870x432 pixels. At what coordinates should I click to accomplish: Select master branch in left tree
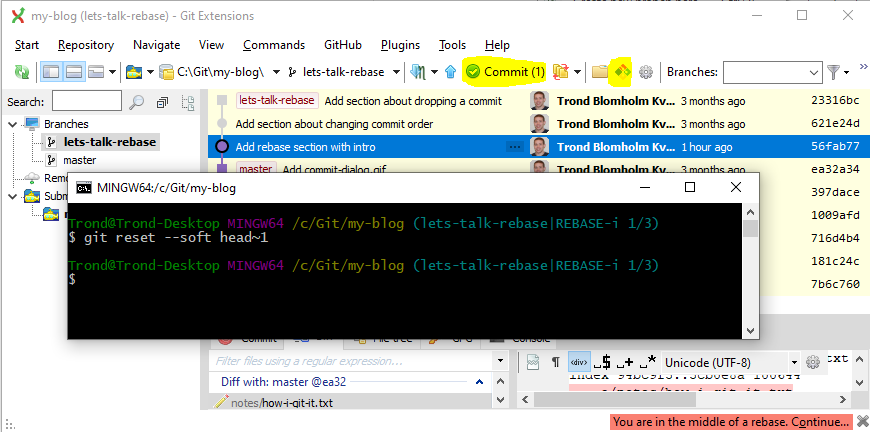pyautogui.click(x=79, y=160)
